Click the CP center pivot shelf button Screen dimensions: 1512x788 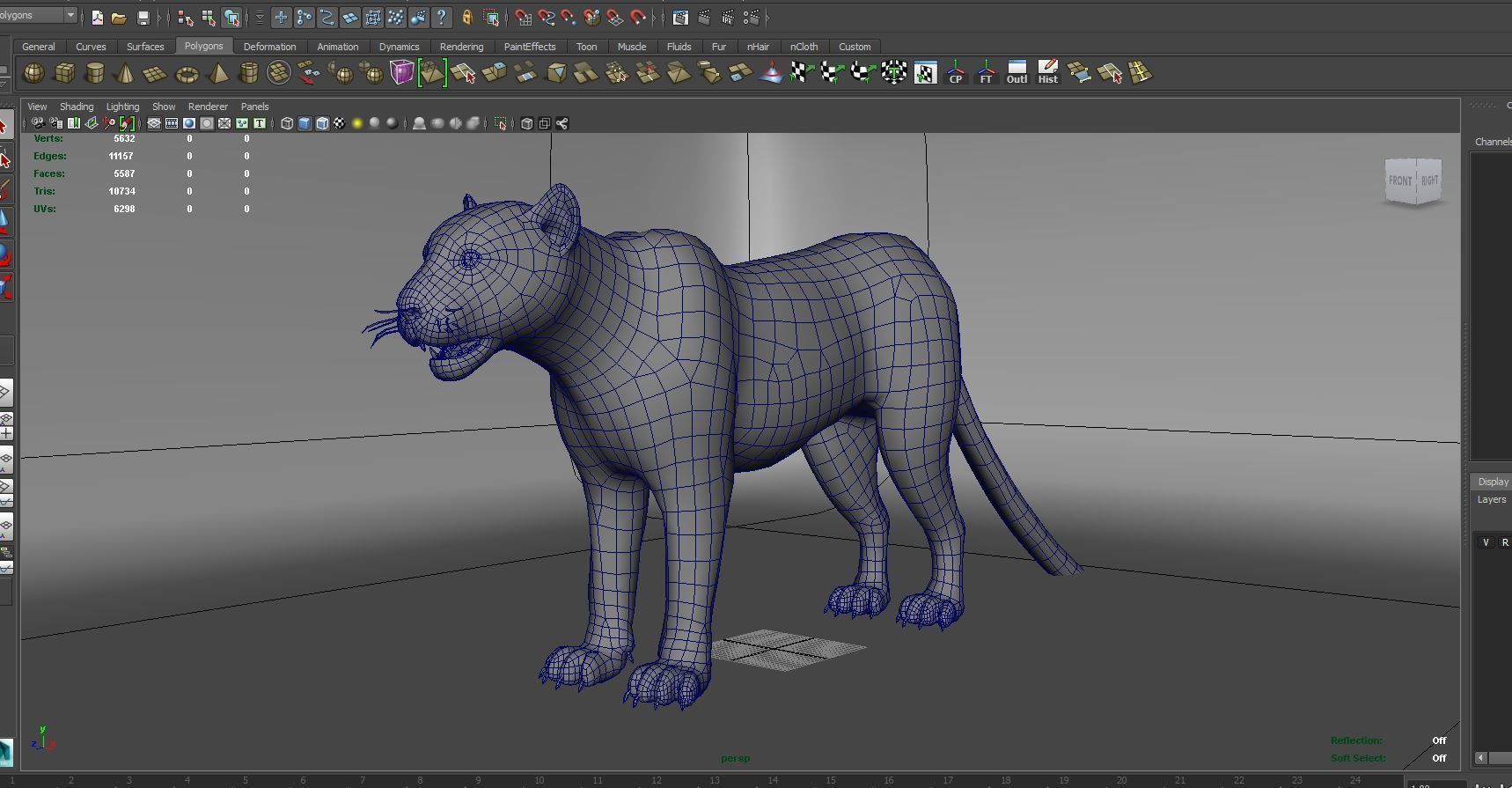955,73
